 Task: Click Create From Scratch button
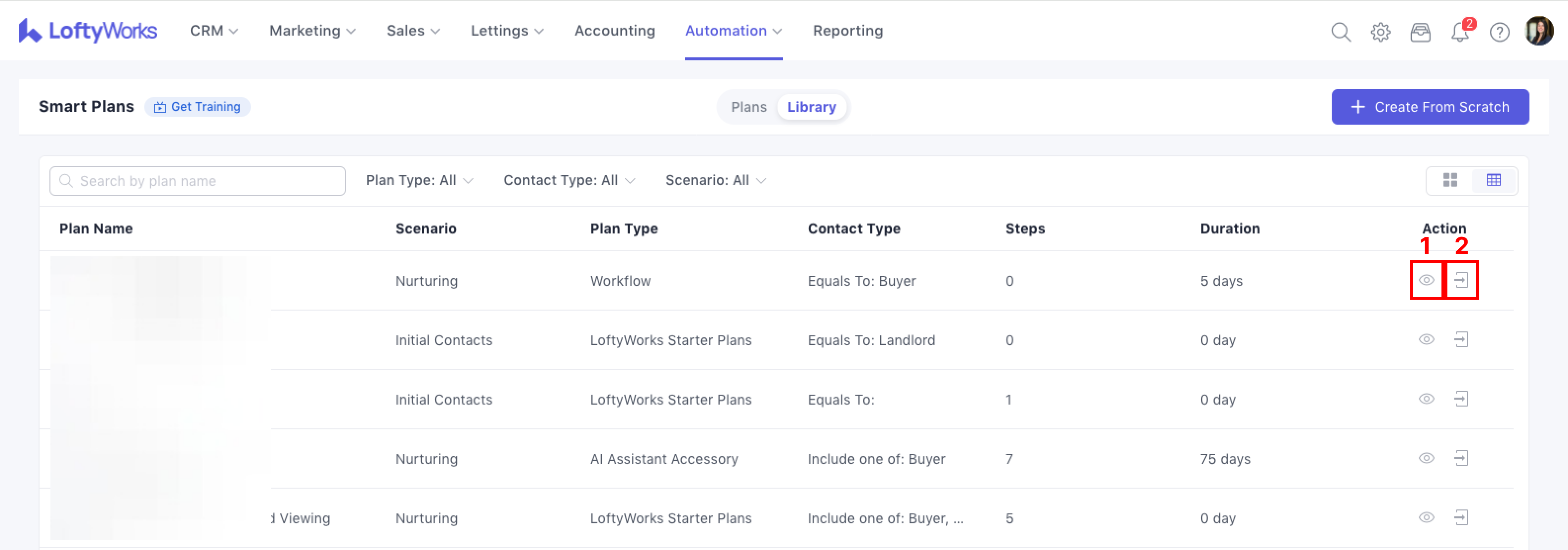coord(1430,107)
